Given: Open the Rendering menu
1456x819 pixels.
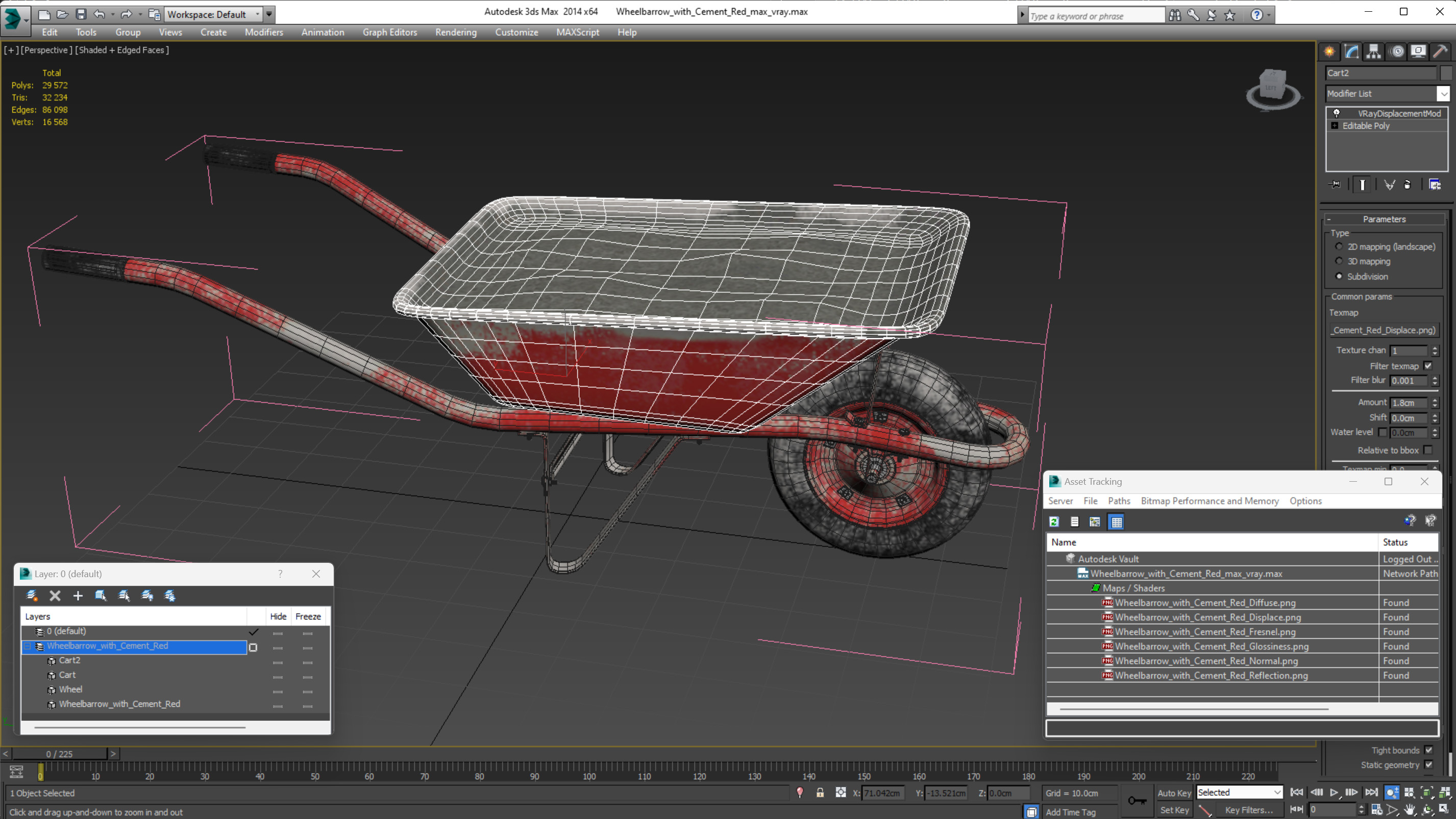Looking at the screenshot, I should 456,32.
